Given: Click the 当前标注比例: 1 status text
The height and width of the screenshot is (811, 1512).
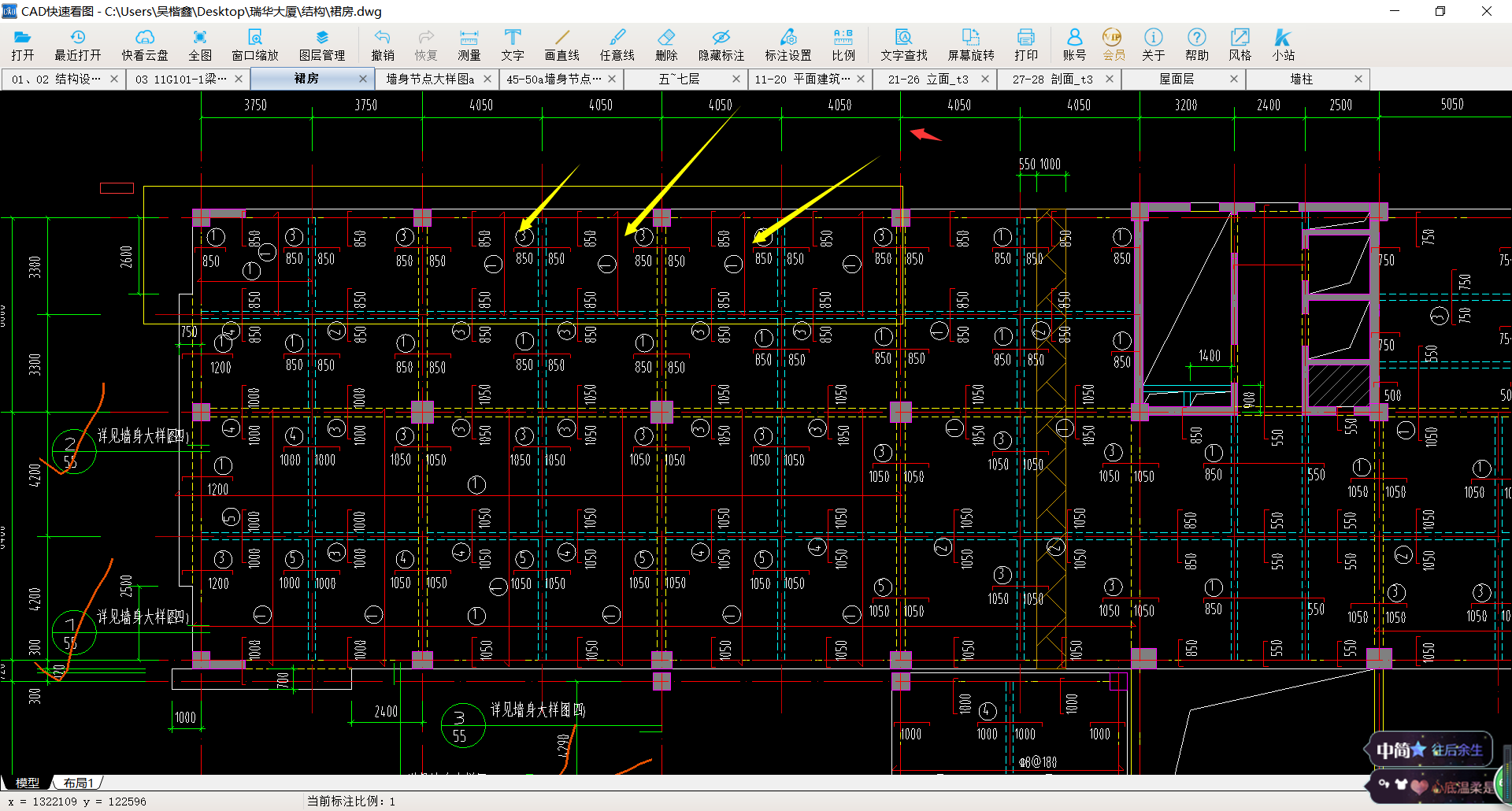Looking at the screenshot, I should coord(351,802).
